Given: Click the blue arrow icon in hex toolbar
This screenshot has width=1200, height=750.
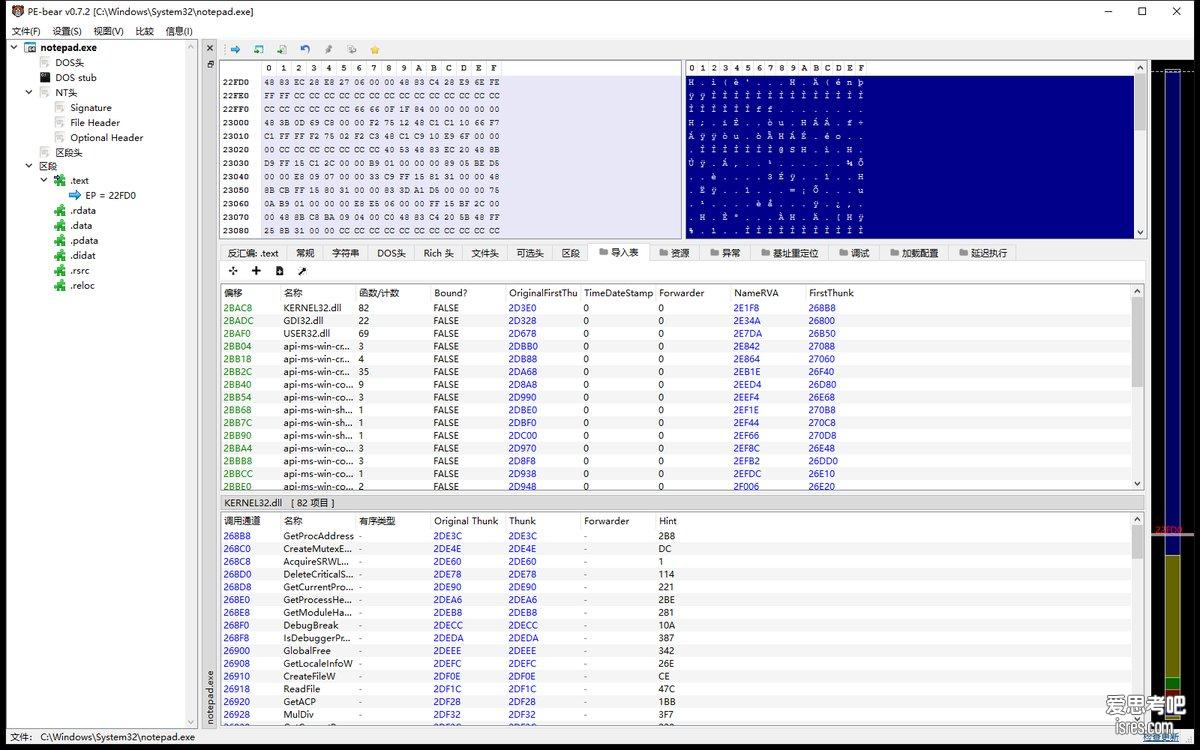Looking at the screenshot, I should (235, 49).
